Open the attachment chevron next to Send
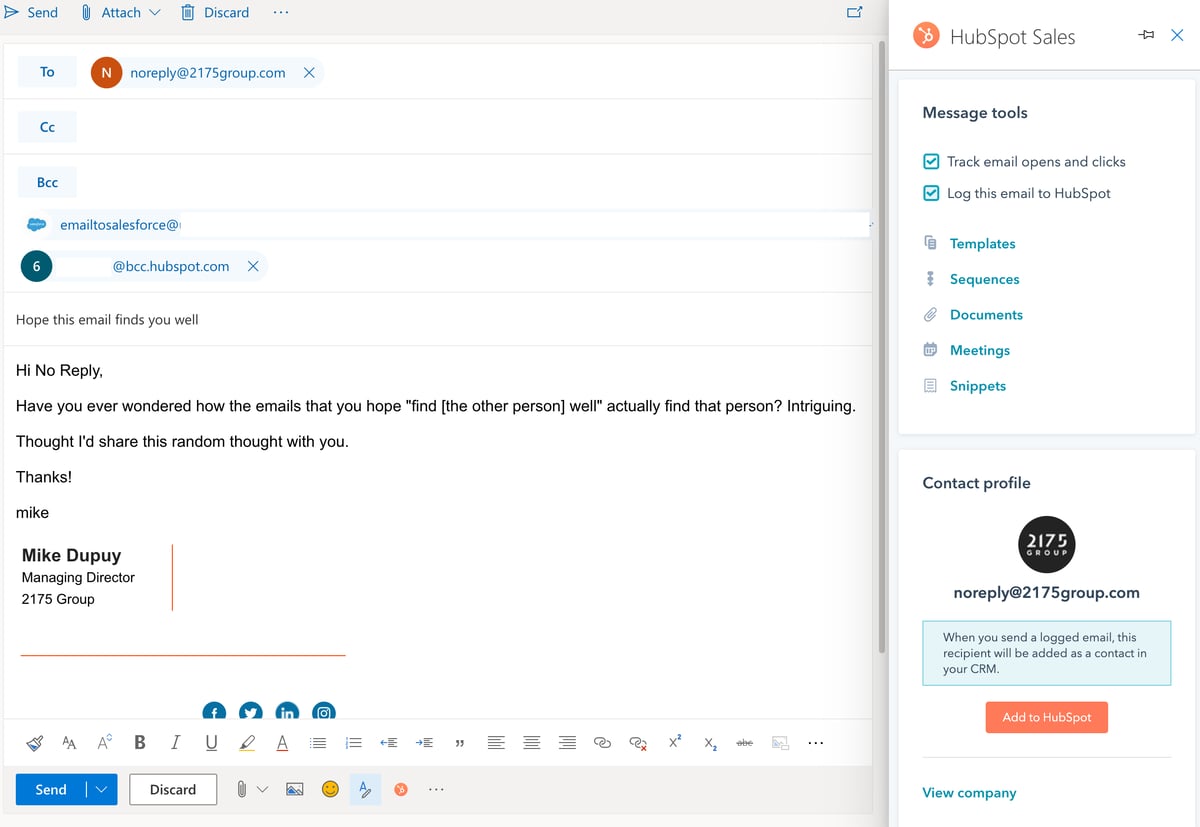 (262, 789)
